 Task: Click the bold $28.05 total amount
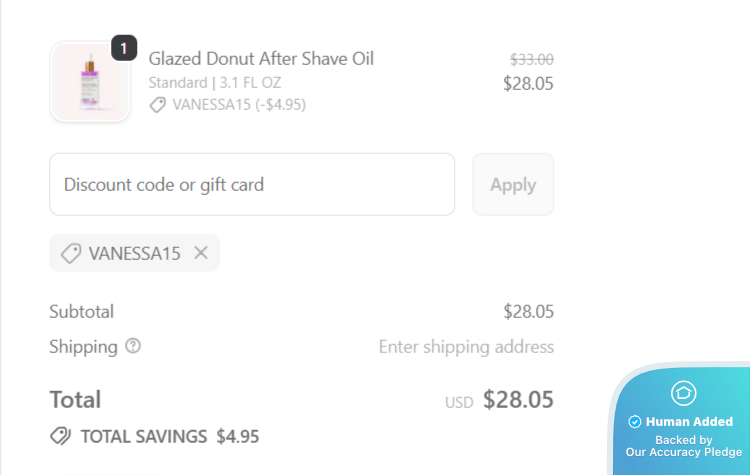pyautogui.click(x=518, y=400)
